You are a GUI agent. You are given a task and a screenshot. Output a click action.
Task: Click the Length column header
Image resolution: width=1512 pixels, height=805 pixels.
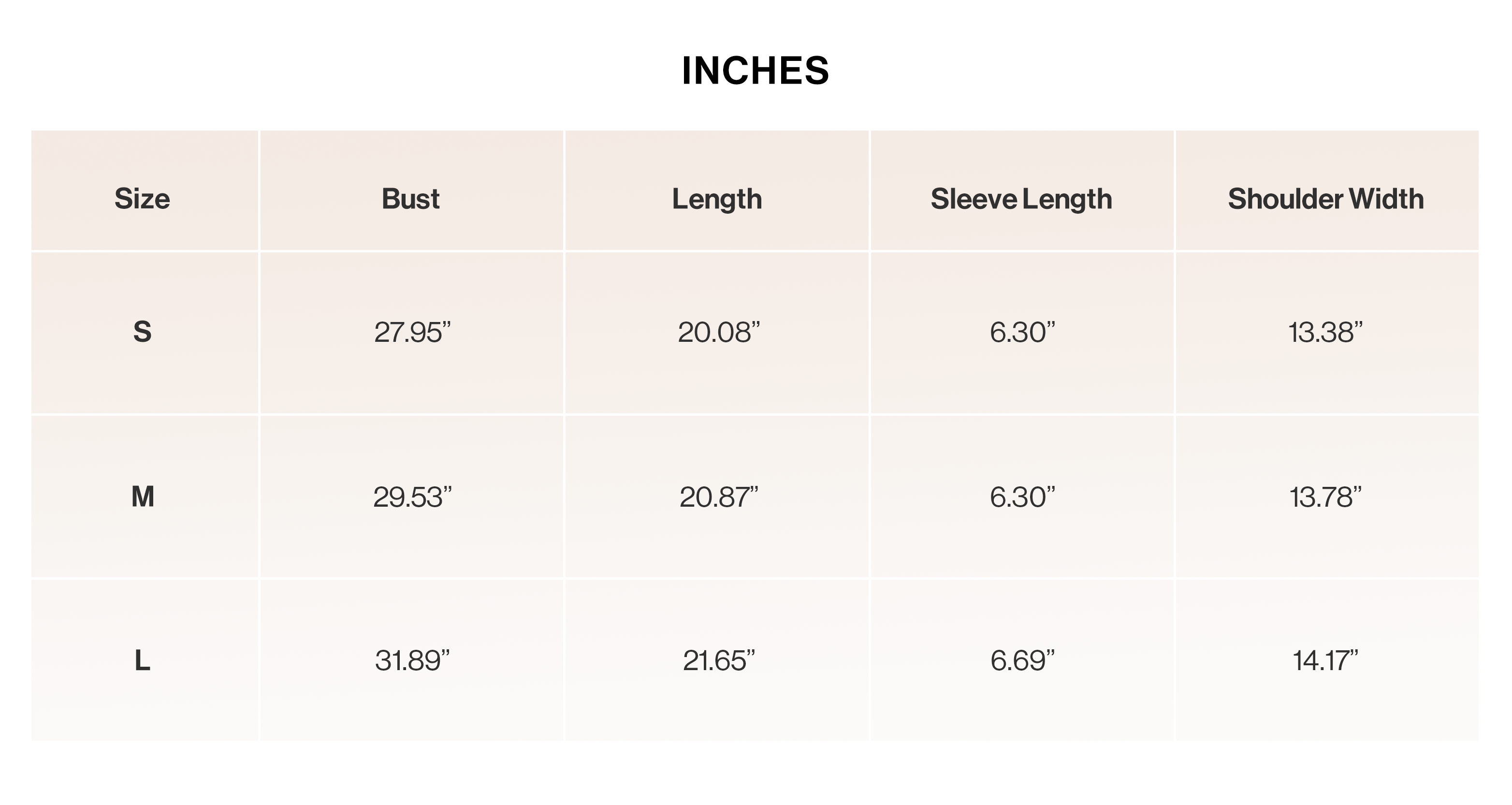pyautogui.click(x=717, y=199)
